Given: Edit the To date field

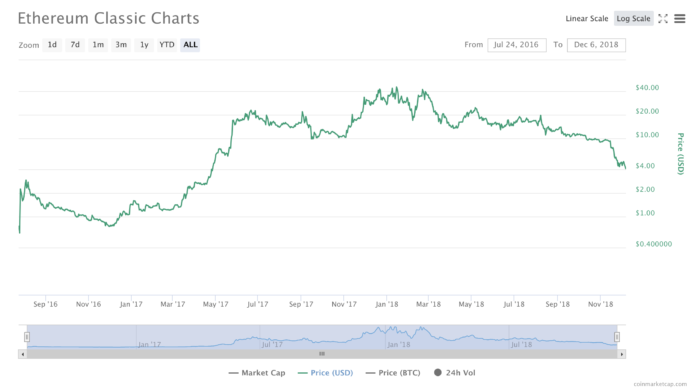Looking at the screenshot, I should pyautogui.click(x=596, y=45).
